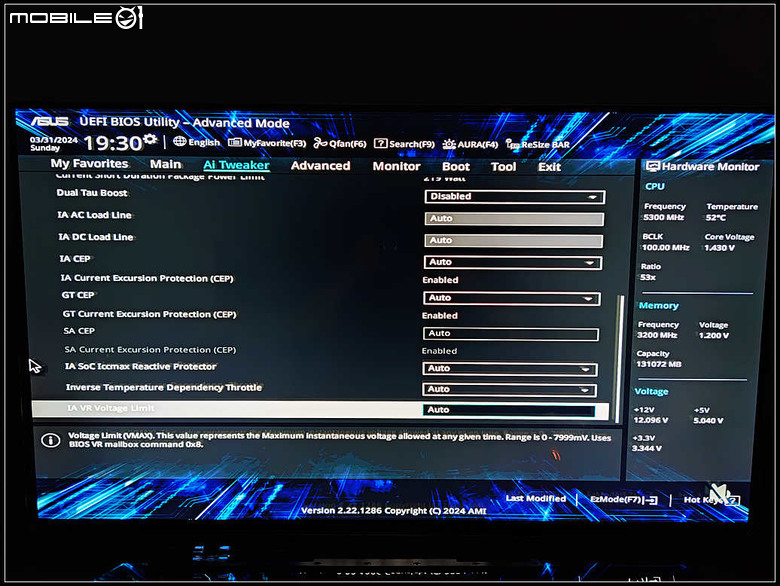This screenshot has height=586, width=780.
Task: Click SA Current Excursion Protection (CEP) label
Action: click(x=150, y=350)
